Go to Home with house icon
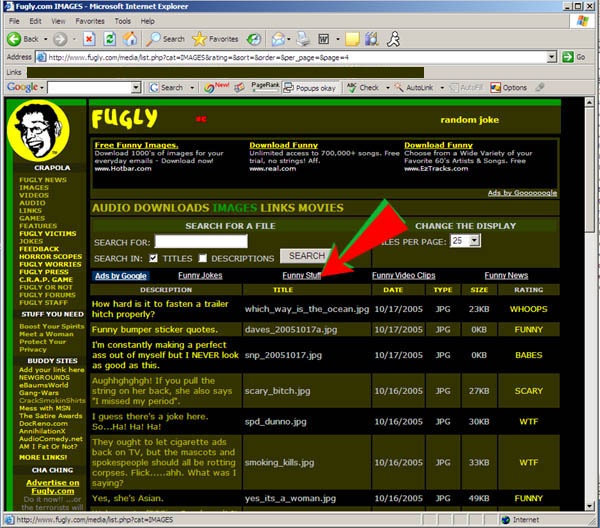 (x=130, y=39)
